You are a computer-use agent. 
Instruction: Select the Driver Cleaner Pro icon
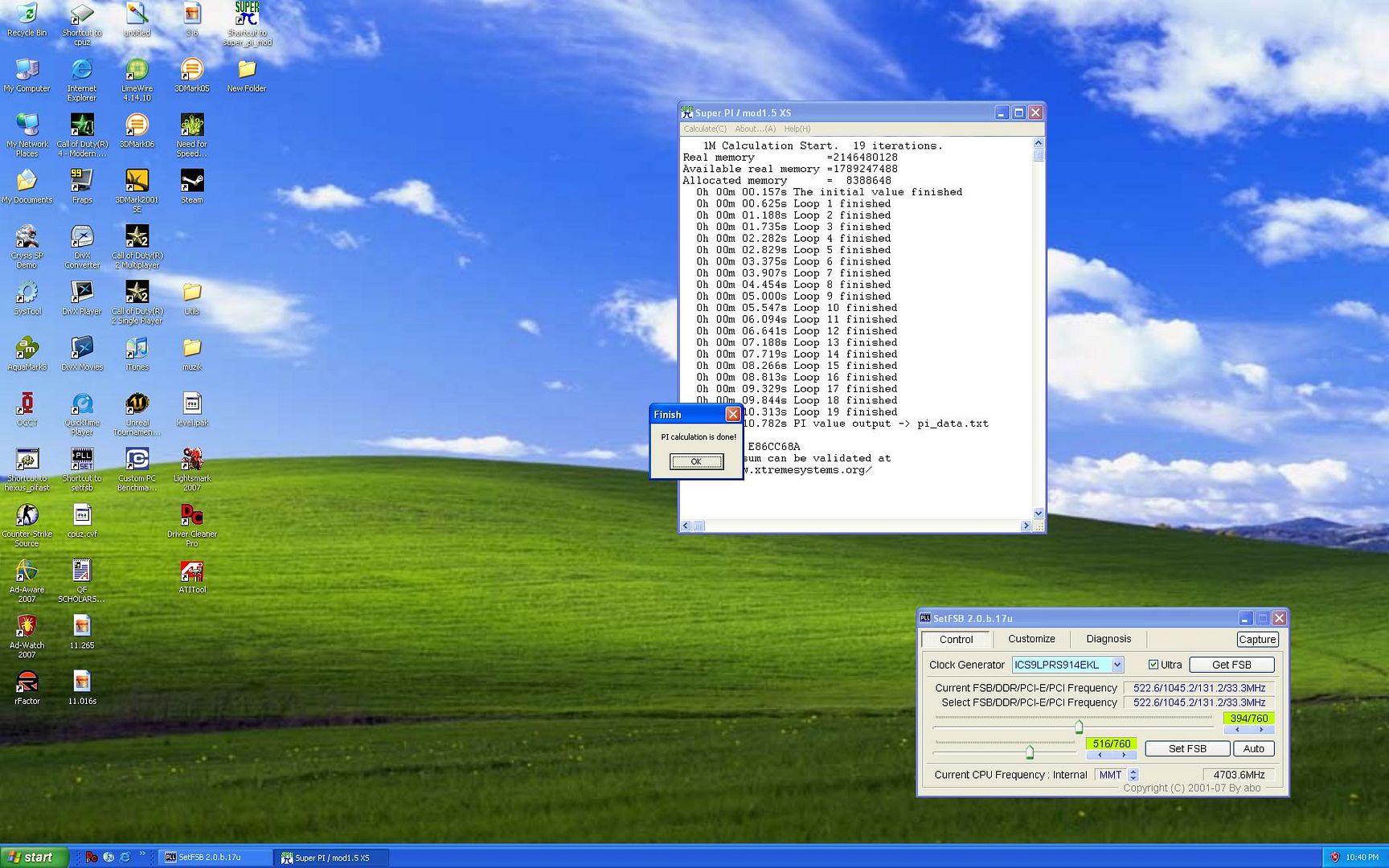191,525
